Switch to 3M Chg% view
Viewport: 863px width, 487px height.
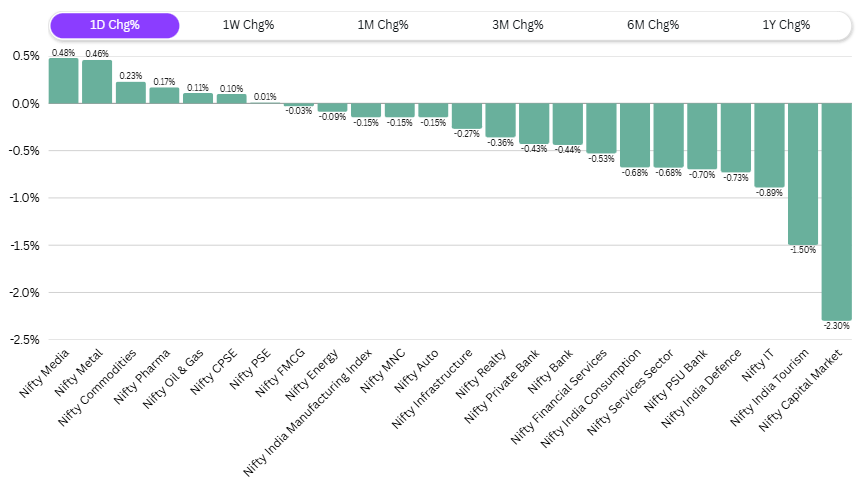518,25
